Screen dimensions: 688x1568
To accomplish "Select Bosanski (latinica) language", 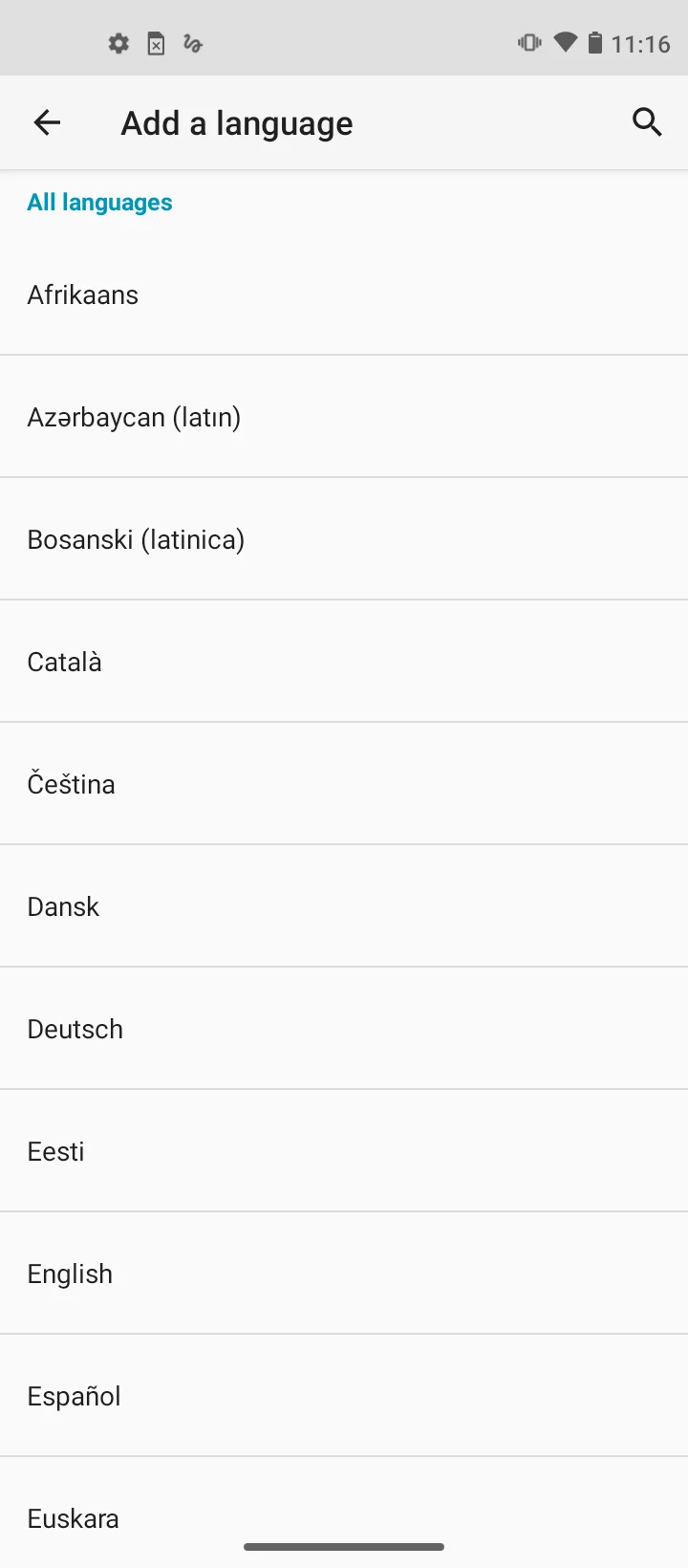I will pyautogui.click(x=344, y=539).
